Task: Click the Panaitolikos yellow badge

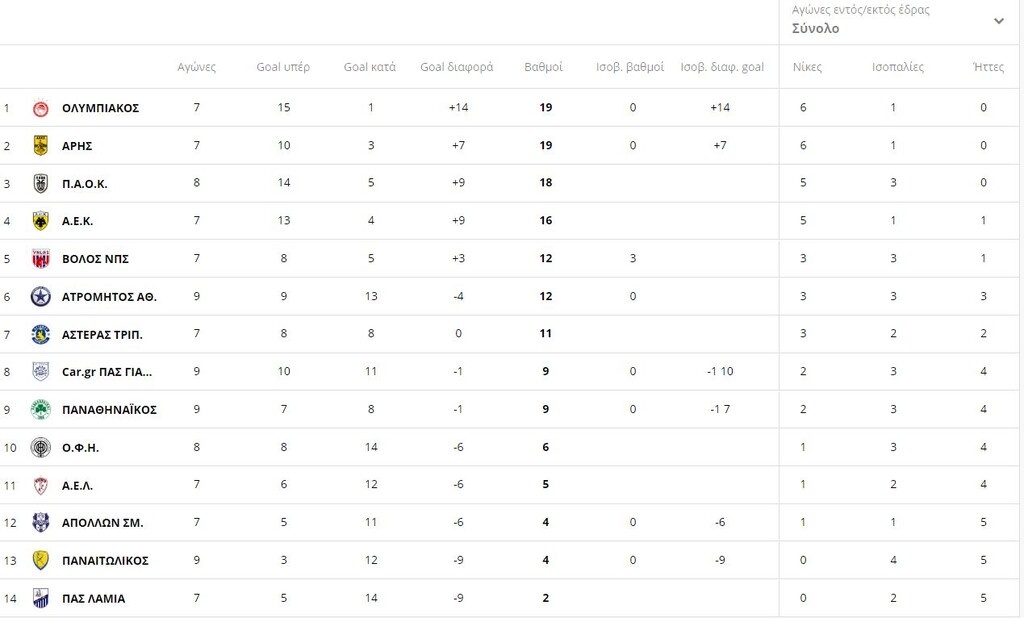Action: 41,560
